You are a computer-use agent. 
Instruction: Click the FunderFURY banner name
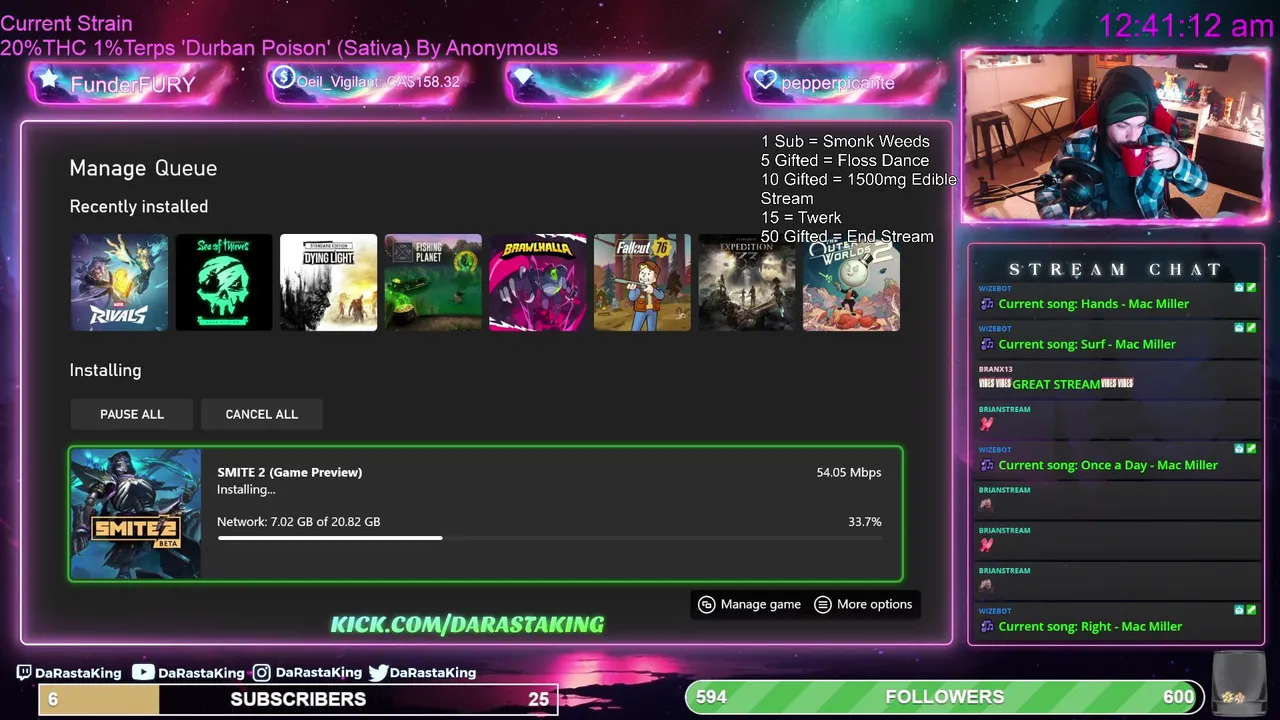coord(133,85)
